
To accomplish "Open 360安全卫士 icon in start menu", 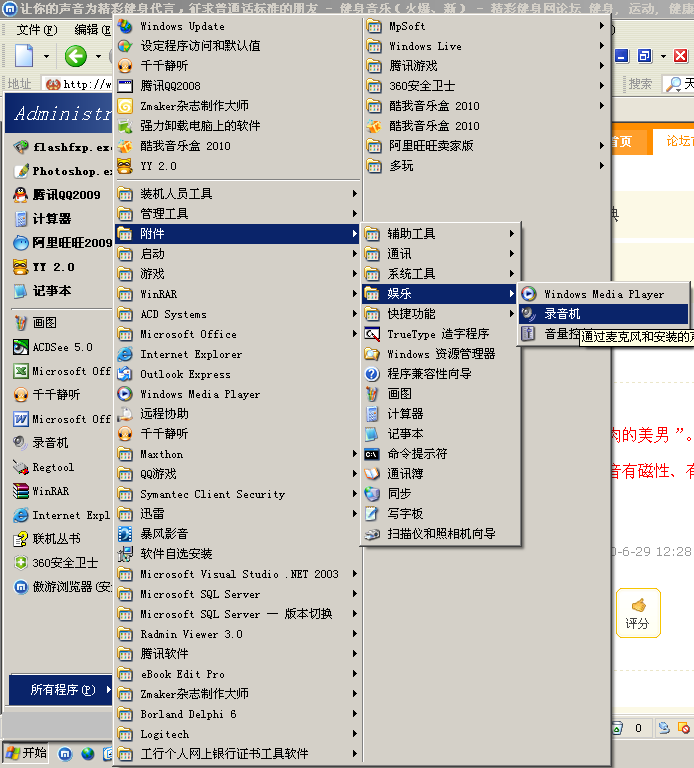I will tap(21, 563).
